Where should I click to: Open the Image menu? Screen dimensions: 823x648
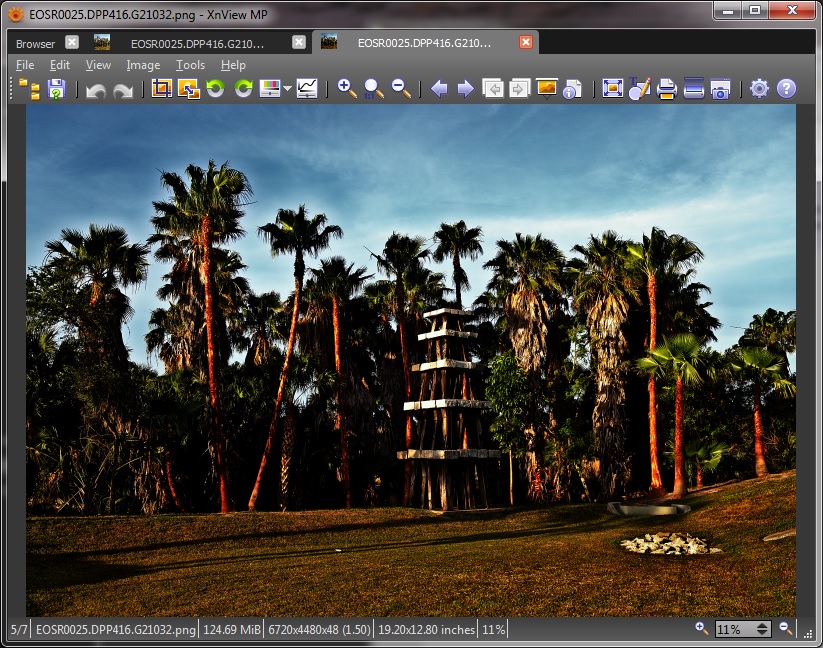[x=143, y=65]
